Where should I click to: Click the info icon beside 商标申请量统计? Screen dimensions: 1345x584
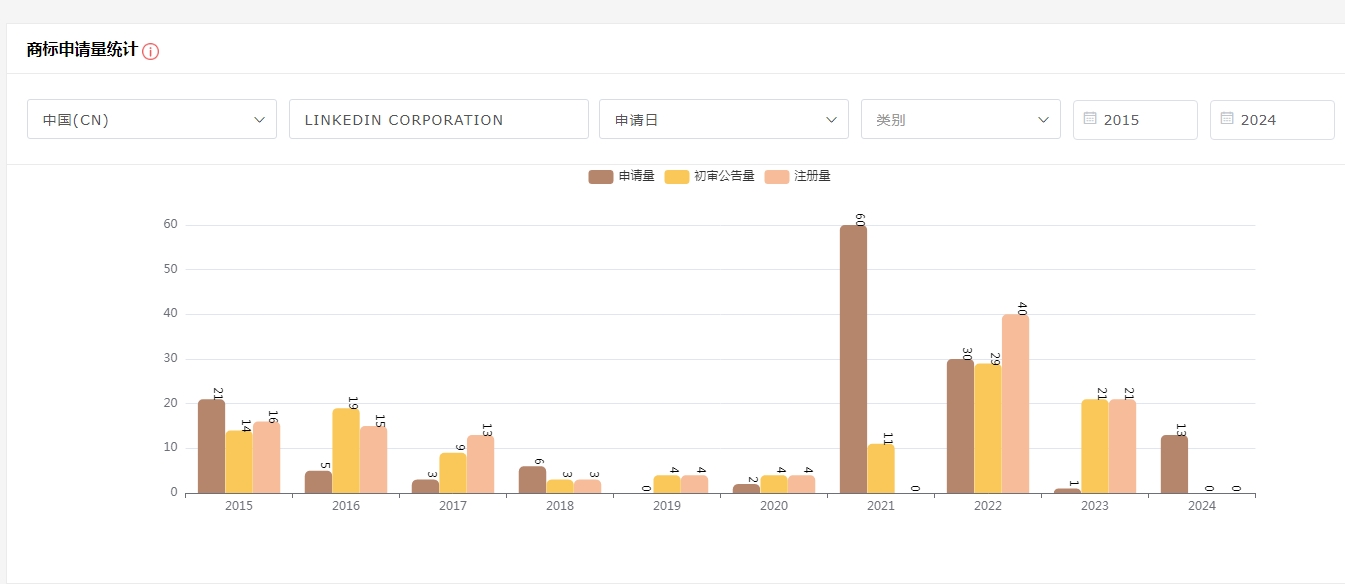pyautogui.click(x=150, y=51)
